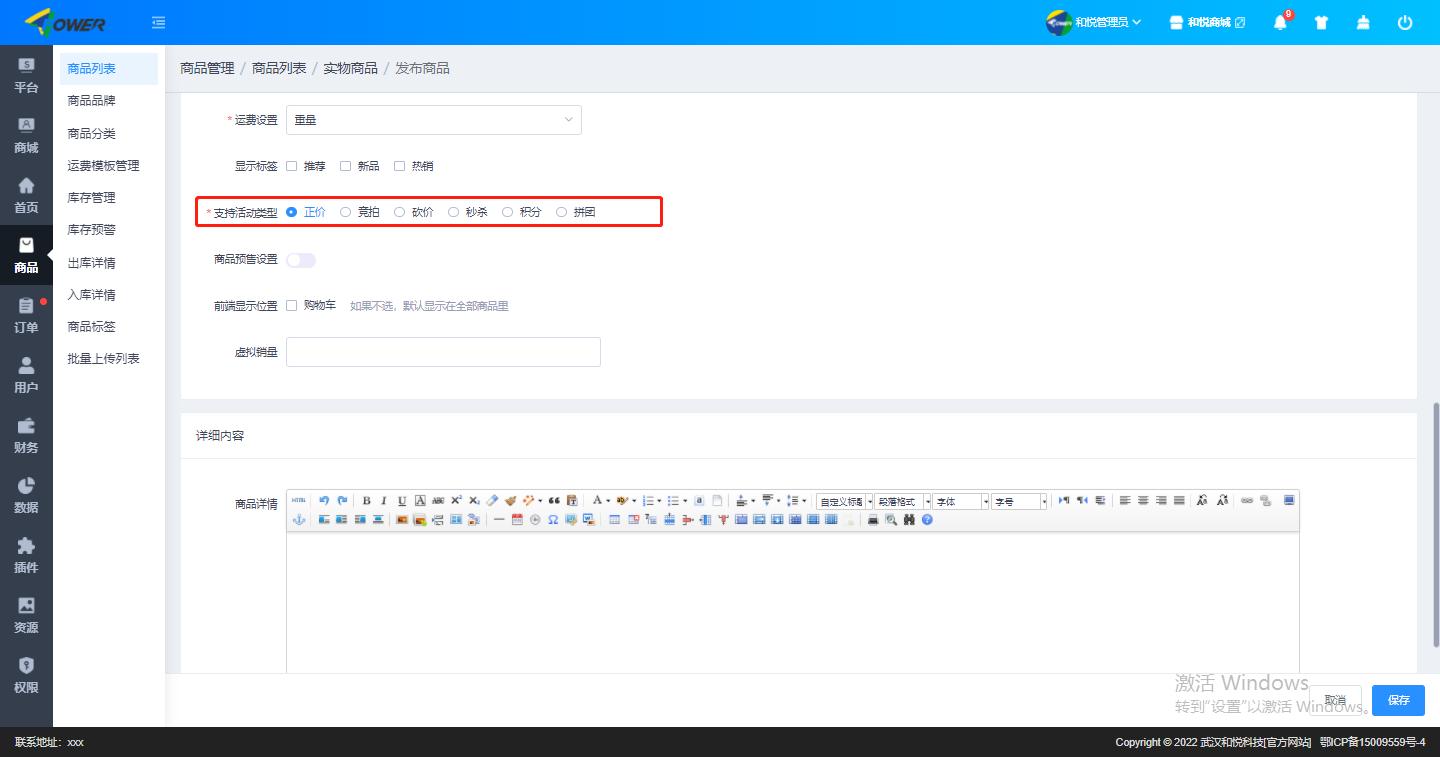
Task: Click the power logout icon
Action: click(1405, 22)
